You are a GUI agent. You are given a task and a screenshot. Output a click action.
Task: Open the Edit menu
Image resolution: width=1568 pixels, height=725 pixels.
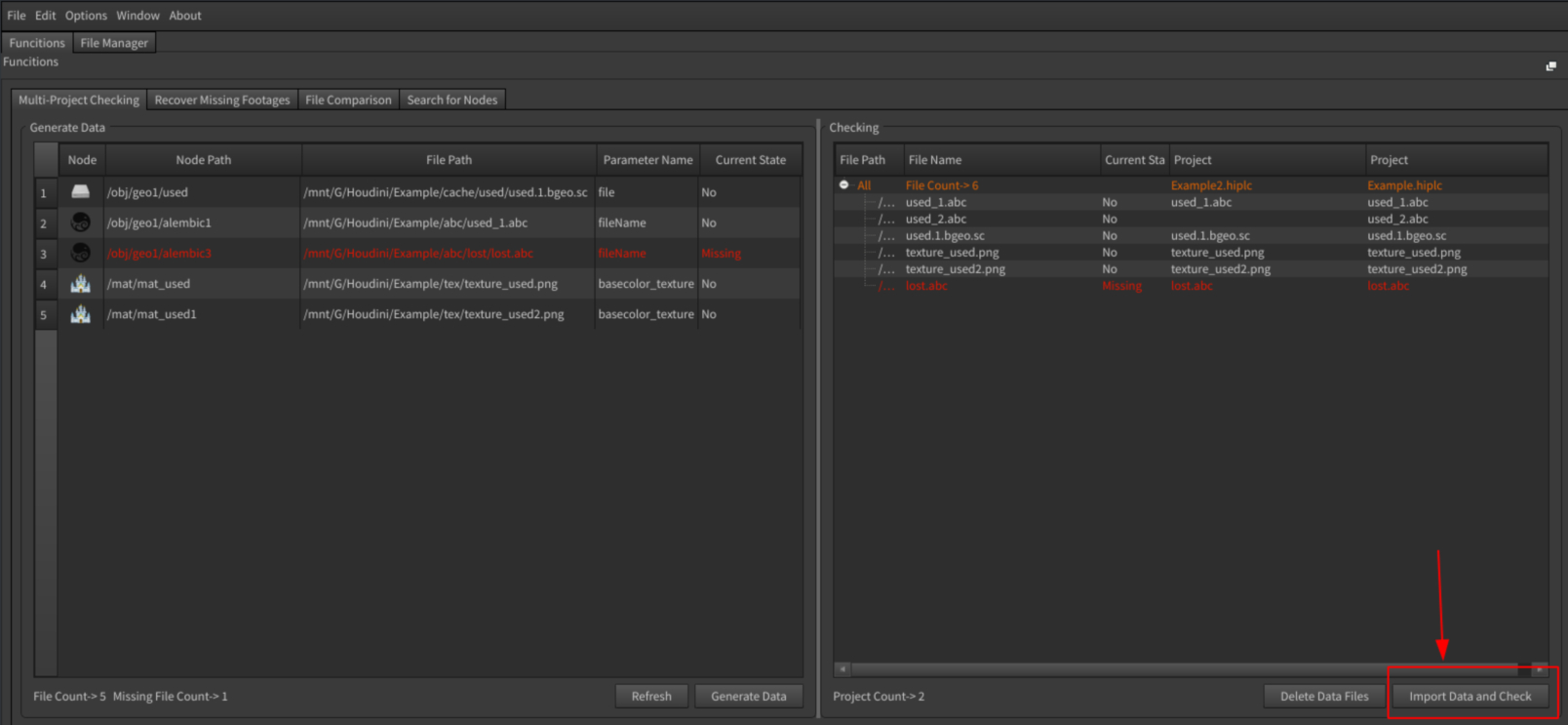coord(46,16)
